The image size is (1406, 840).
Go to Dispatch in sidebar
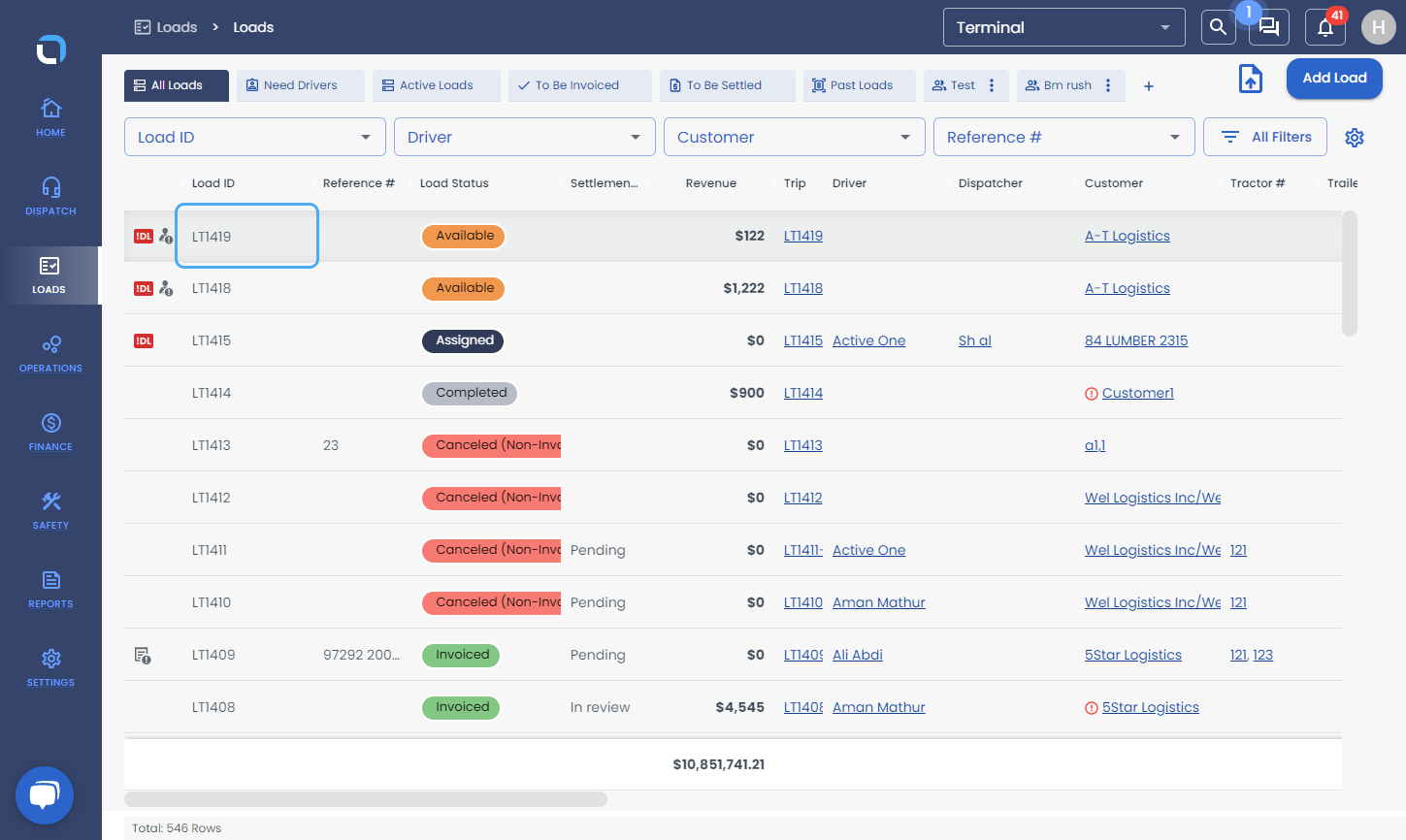[x=50, y=196]
